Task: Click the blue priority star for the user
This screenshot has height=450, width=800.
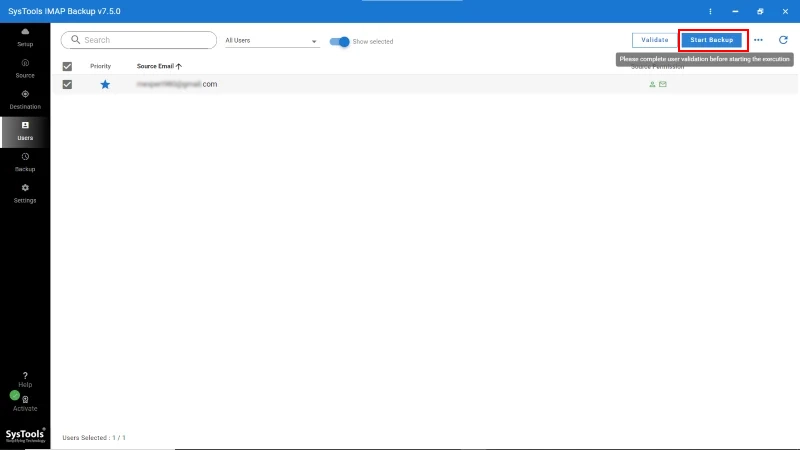Action: (x=105, y=84)
